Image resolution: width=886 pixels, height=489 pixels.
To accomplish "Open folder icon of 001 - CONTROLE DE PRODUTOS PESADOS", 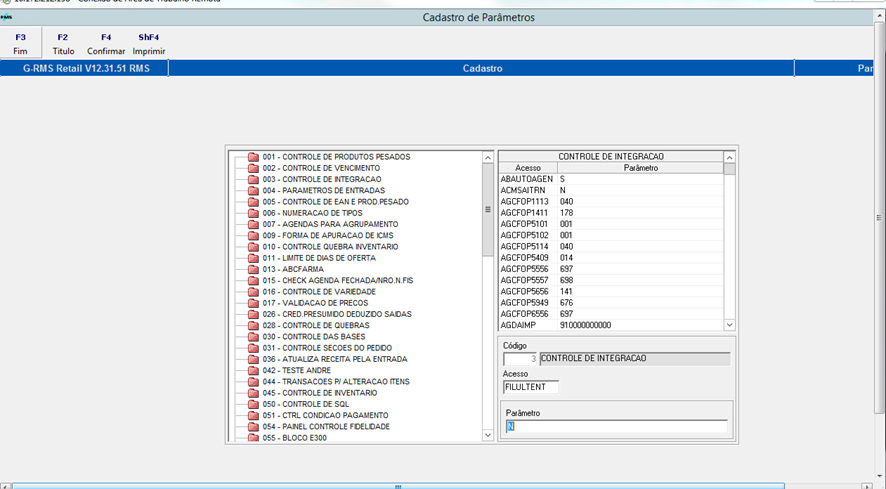I will 253,157.
